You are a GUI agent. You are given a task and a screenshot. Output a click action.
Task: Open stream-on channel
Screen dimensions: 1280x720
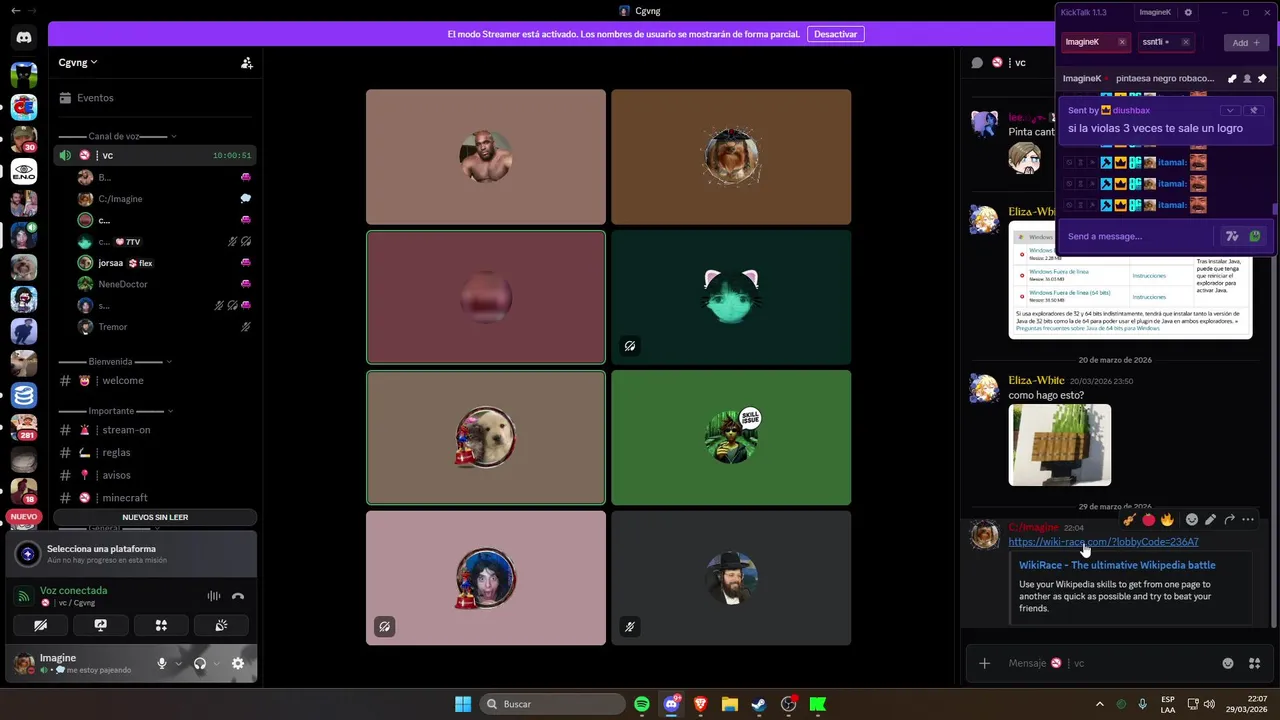tap(155, 430)
